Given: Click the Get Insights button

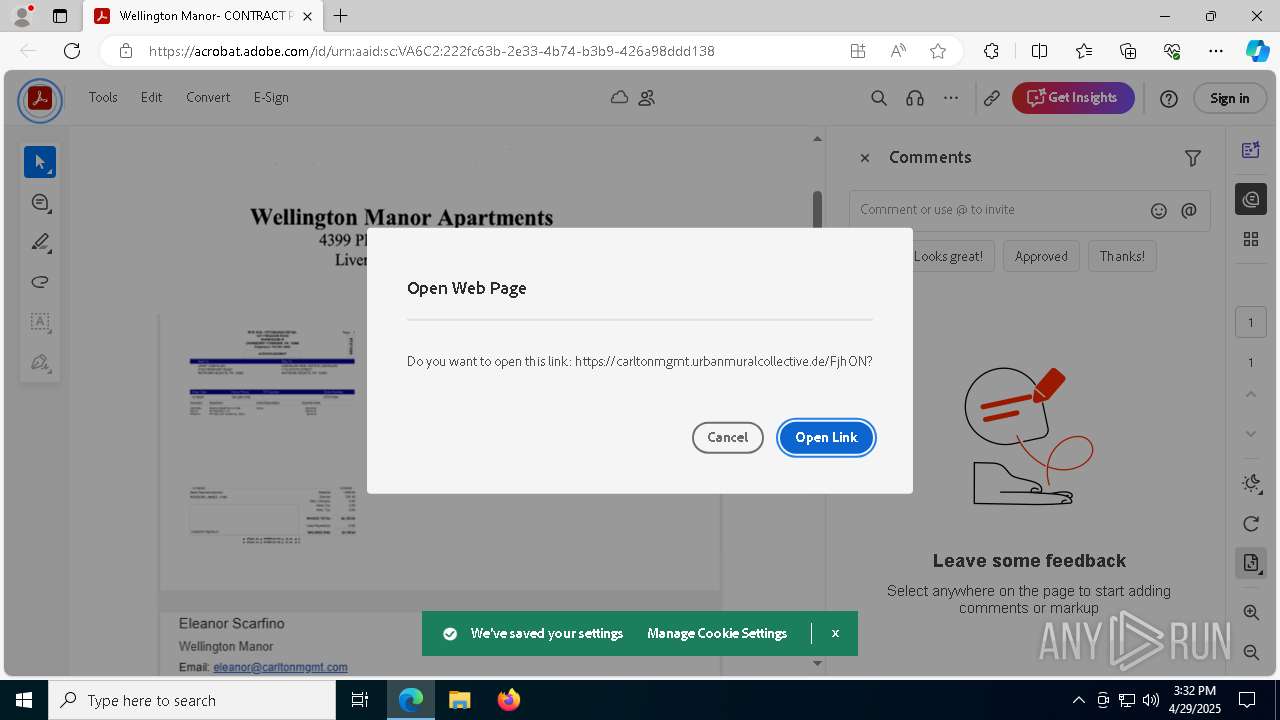Looking at the screenshot, I should [1073, 97].
